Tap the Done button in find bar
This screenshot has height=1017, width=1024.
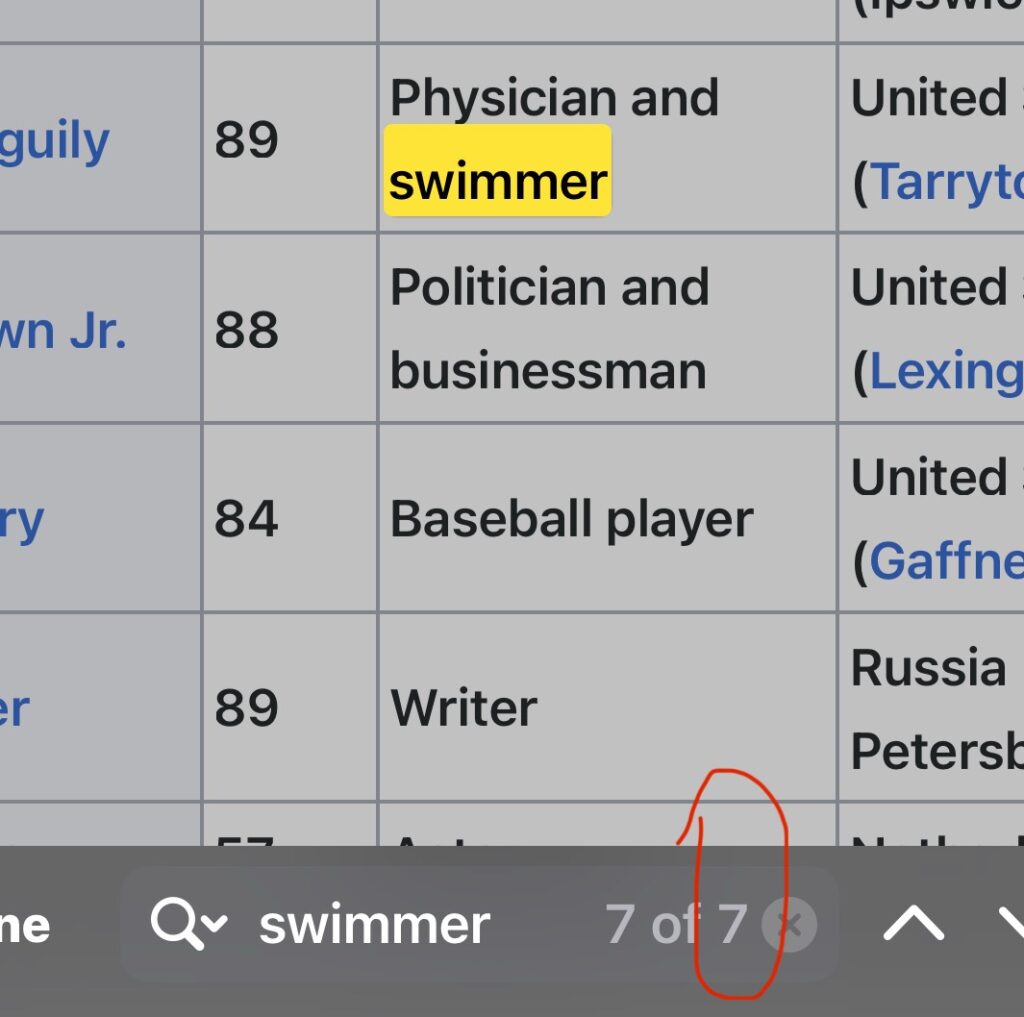coord(25,927)
